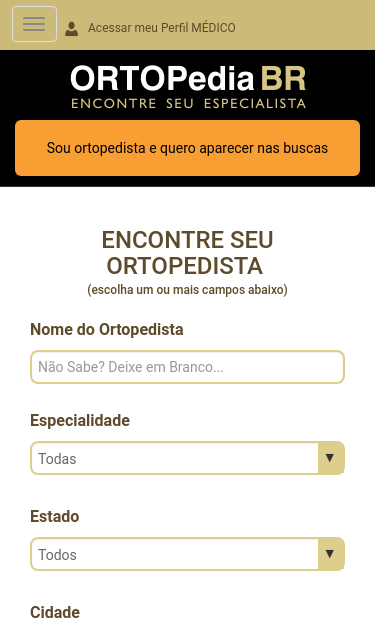
Task: Click the escolha um ou mais campos subtitle
Action: pyautogui.click(x=187, y=289)
